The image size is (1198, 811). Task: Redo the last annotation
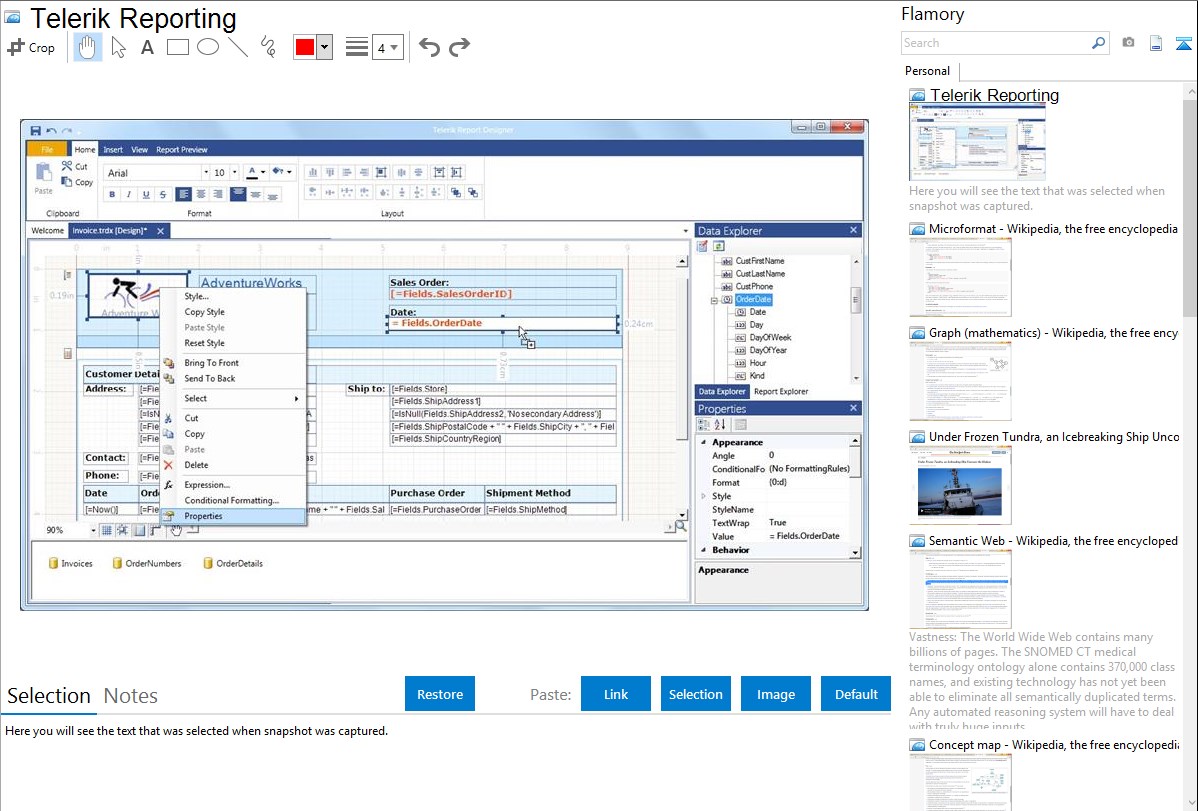[459, 47]
